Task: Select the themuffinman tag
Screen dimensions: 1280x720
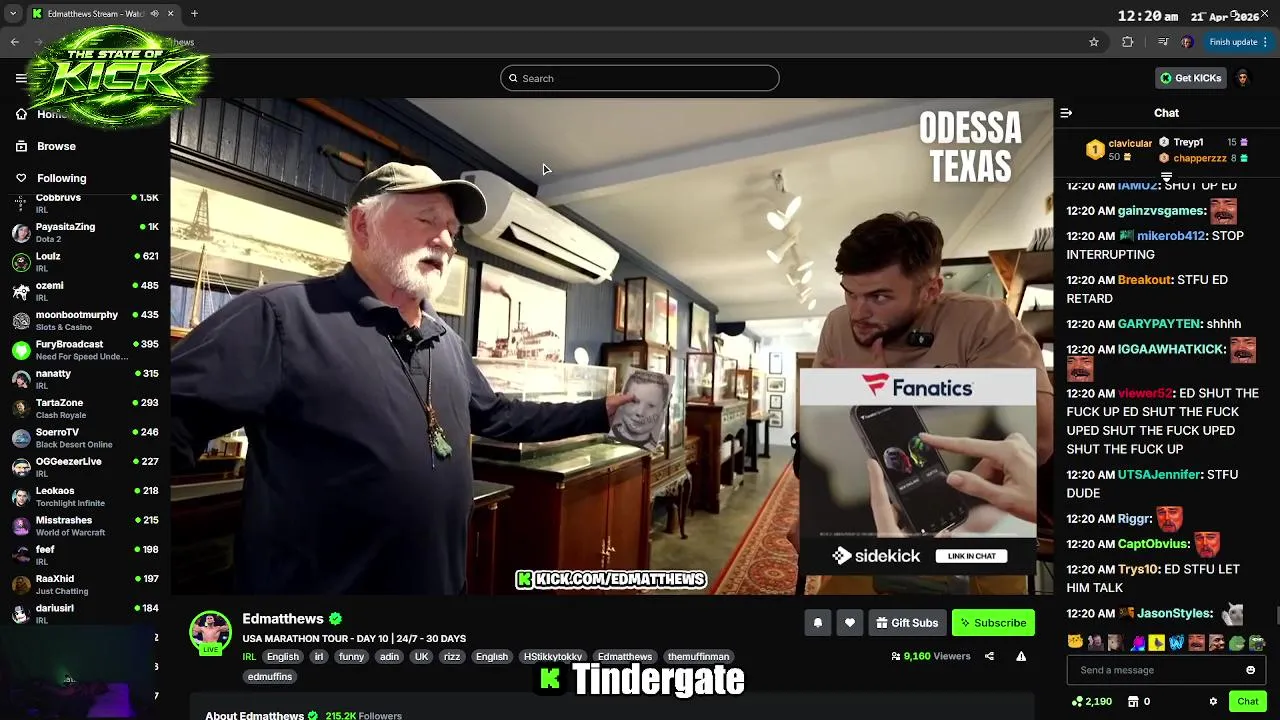Action: coord(698,657)
